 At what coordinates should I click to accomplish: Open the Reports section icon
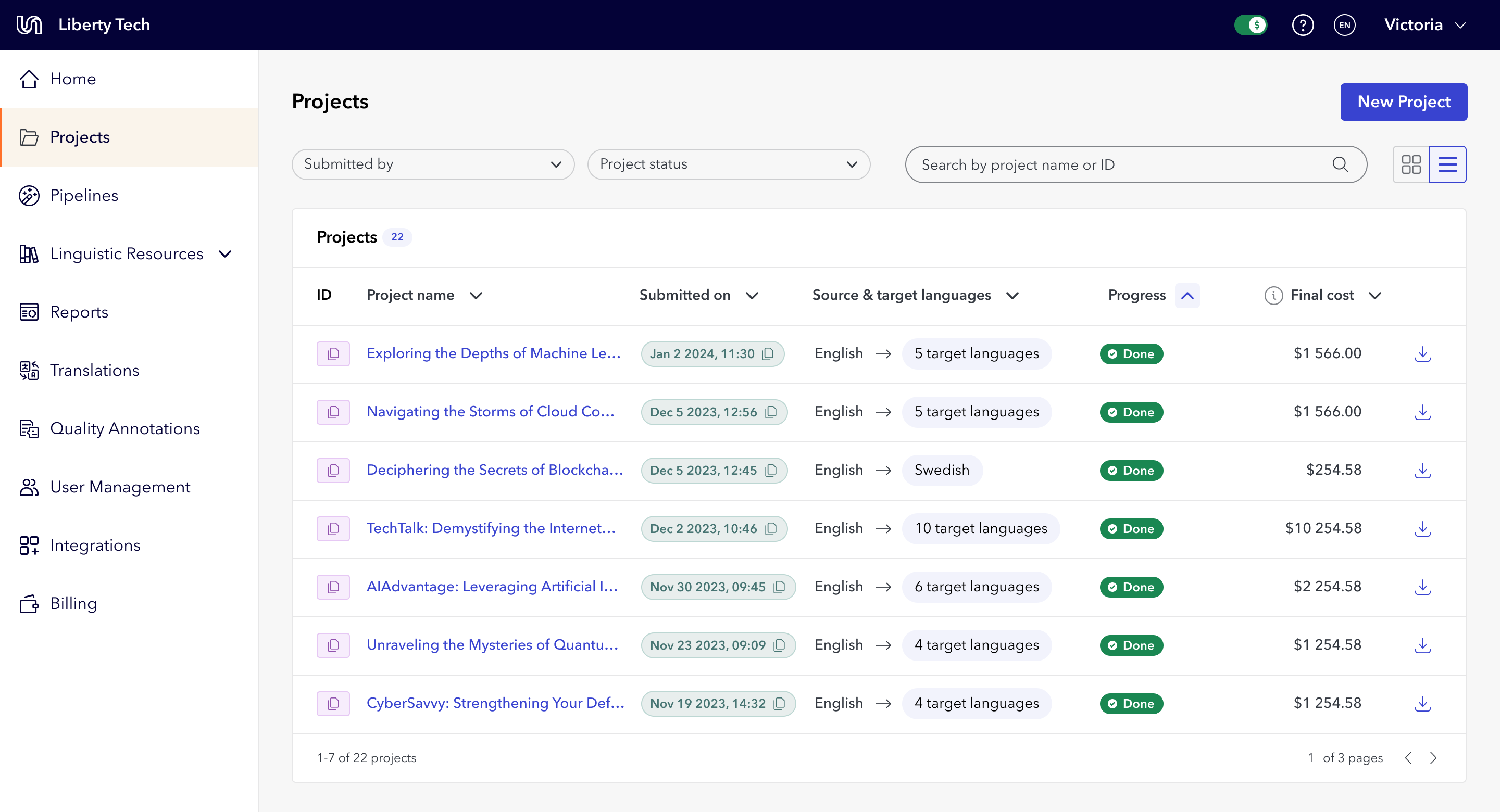[29, 312]
